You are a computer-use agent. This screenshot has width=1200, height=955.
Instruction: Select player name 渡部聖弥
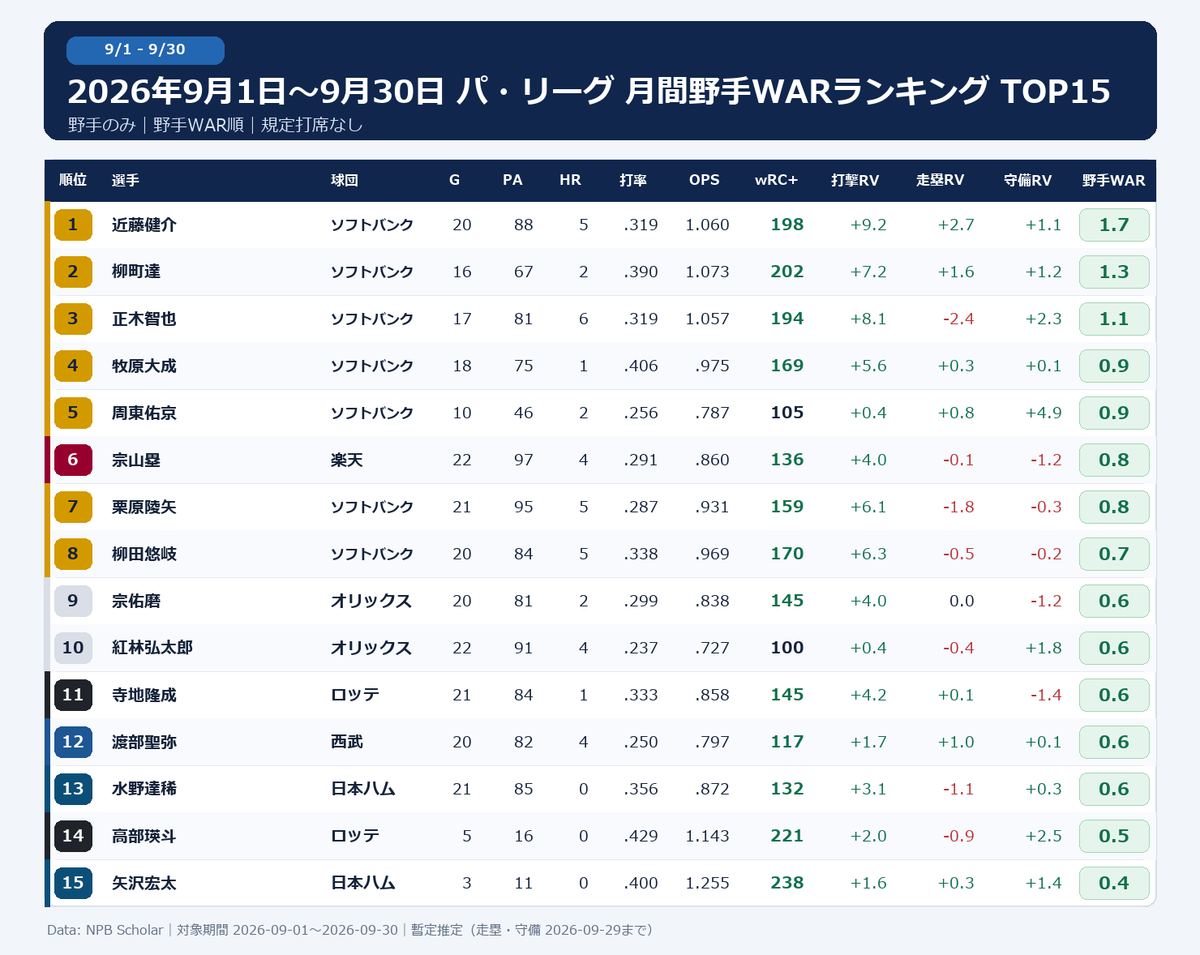[x=144, y=742]
